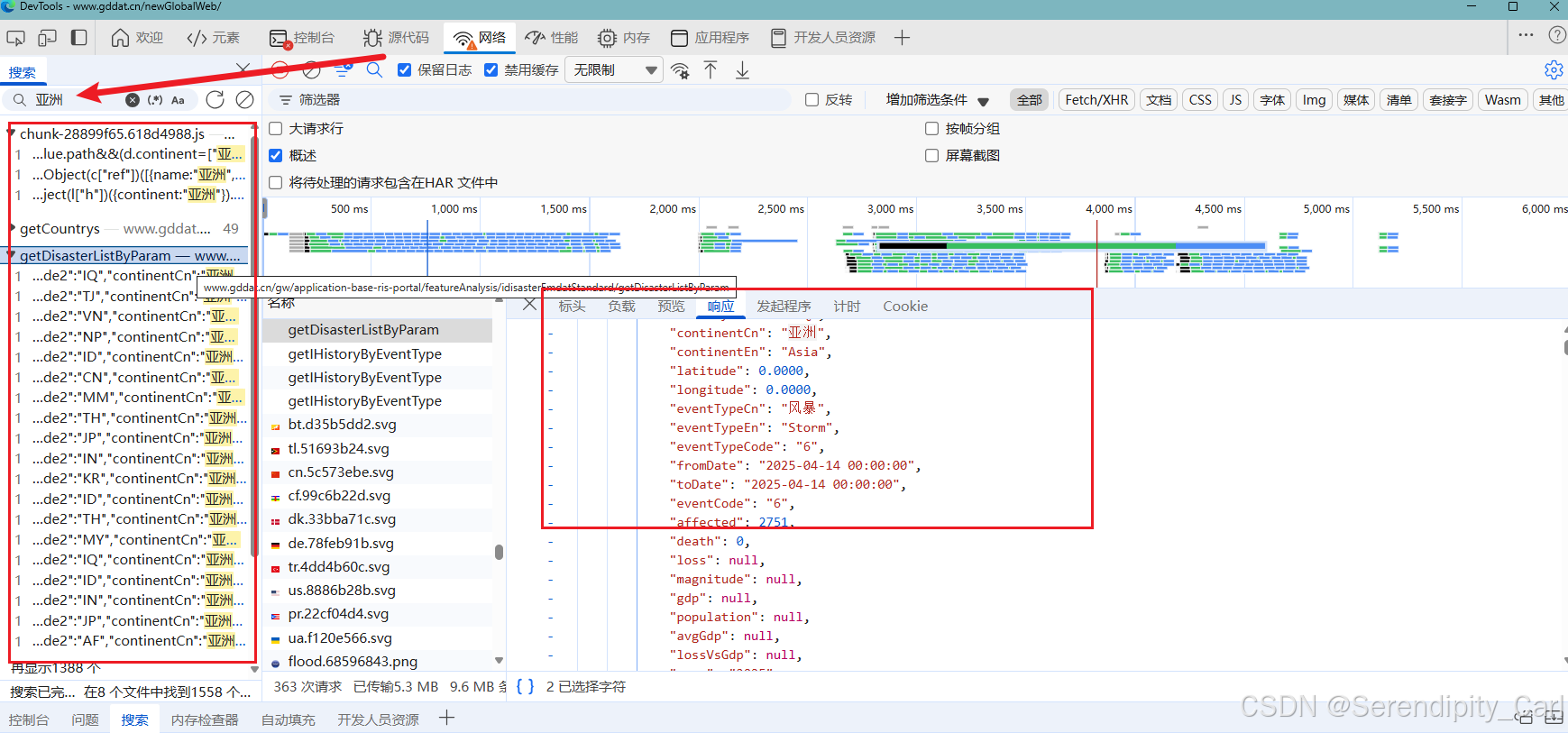Switch to 元素 tab

tap(213, 38)
